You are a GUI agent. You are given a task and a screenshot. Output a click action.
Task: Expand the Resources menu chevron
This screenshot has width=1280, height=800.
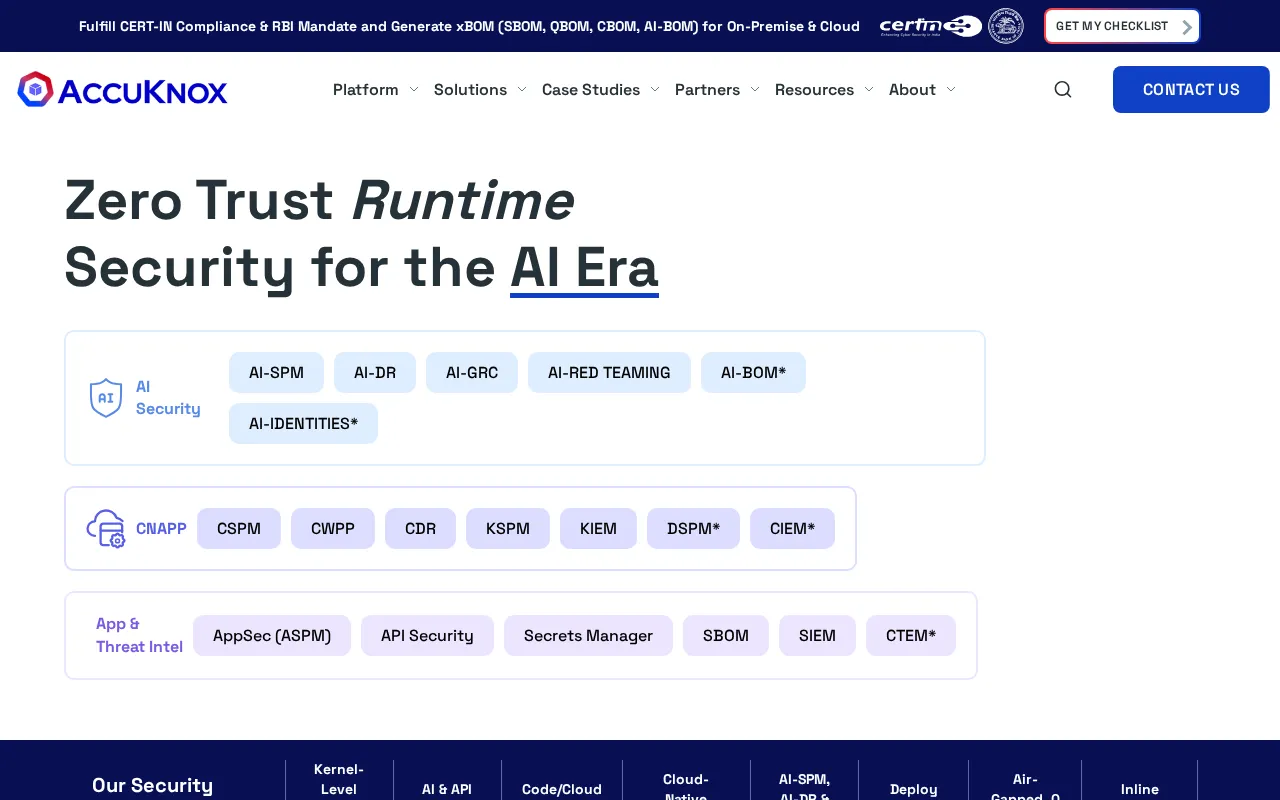point(869,90)
